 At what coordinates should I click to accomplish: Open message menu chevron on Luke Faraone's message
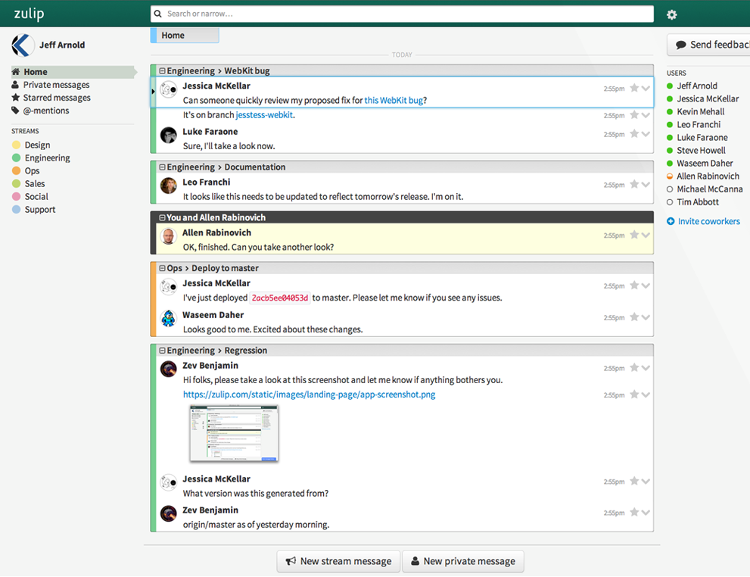[646, 133]
